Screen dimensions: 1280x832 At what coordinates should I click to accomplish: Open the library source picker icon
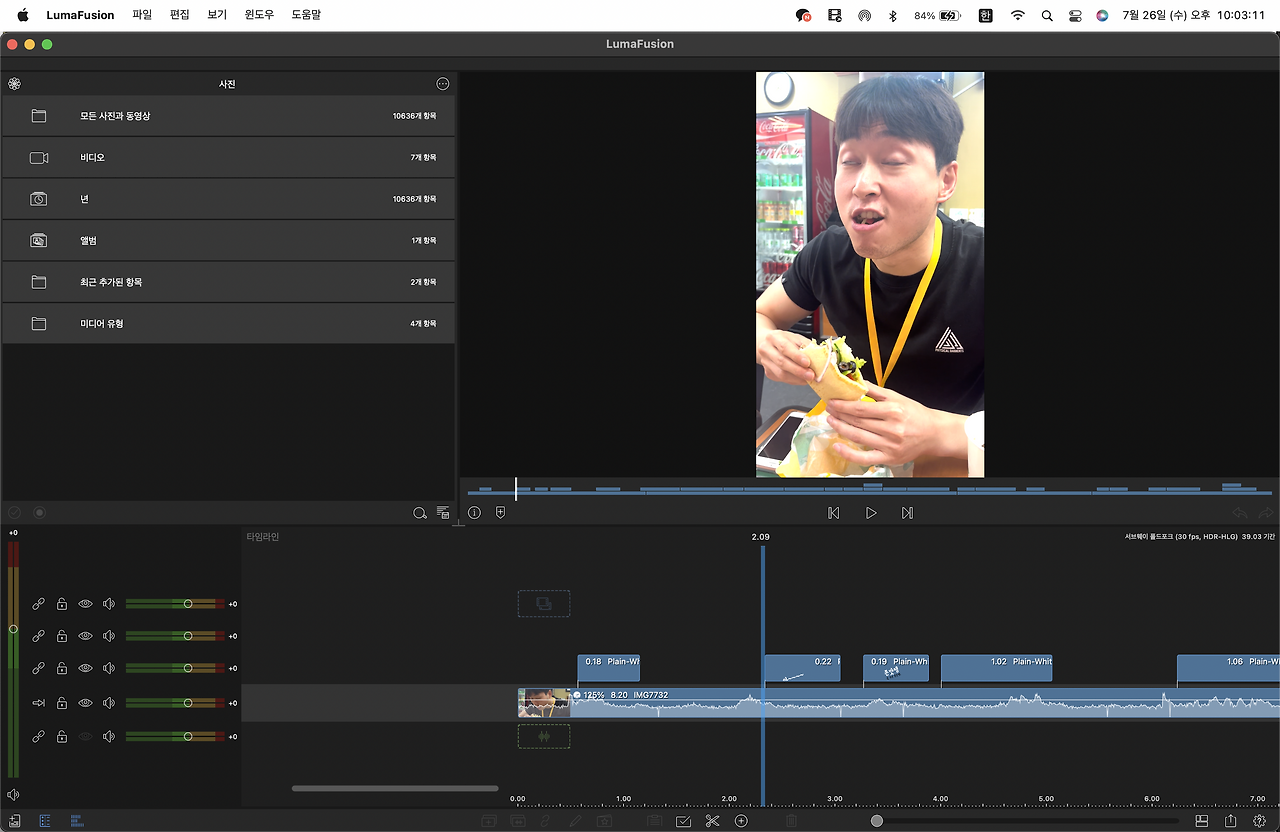pyautogui.click(x=14, y=84)
